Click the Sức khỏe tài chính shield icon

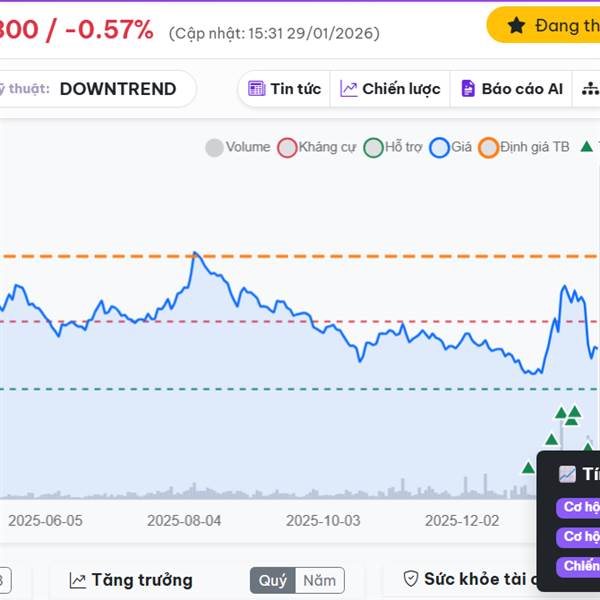click(410, 579)
